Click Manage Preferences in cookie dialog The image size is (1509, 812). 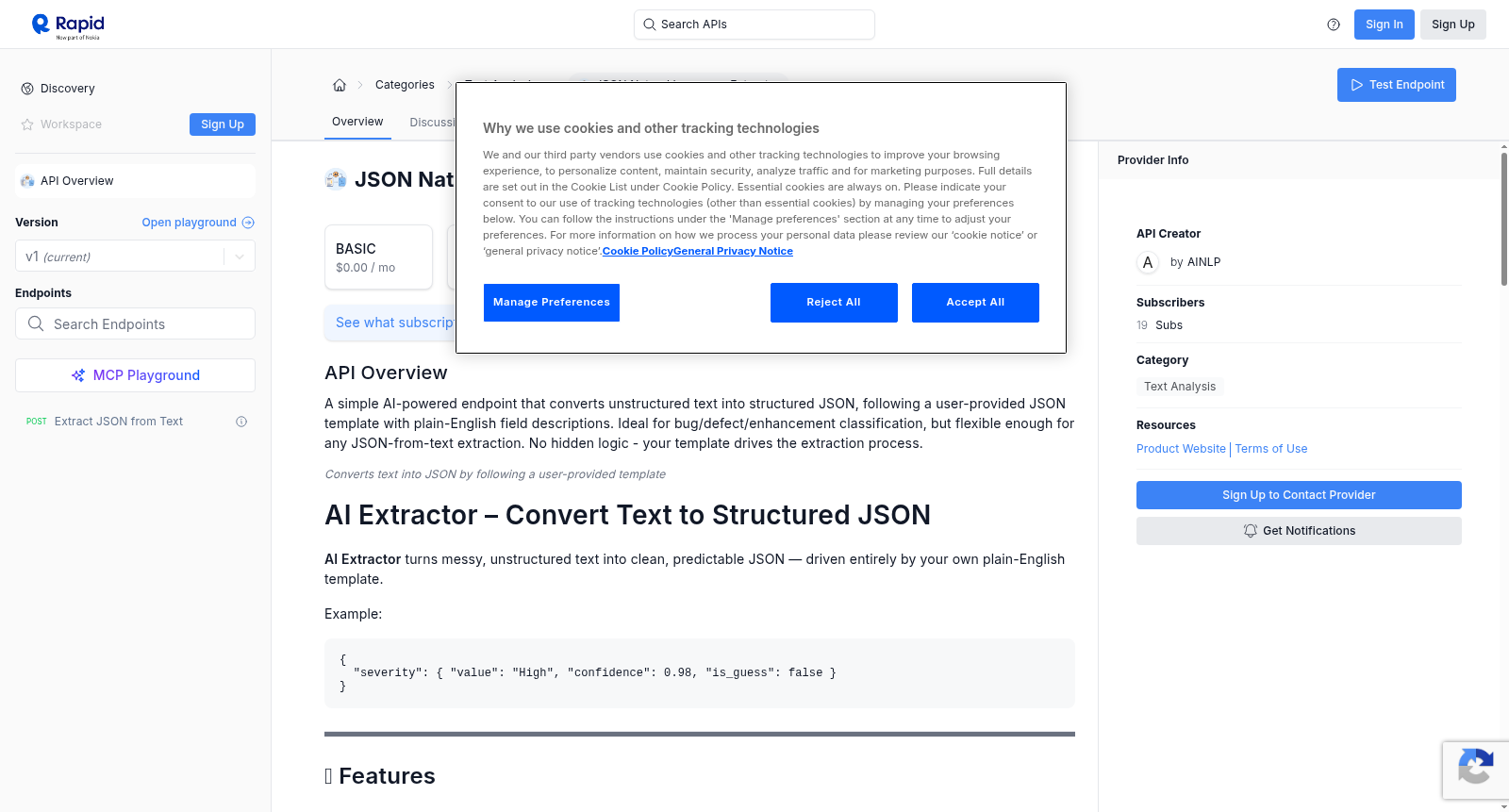[552, 303]
